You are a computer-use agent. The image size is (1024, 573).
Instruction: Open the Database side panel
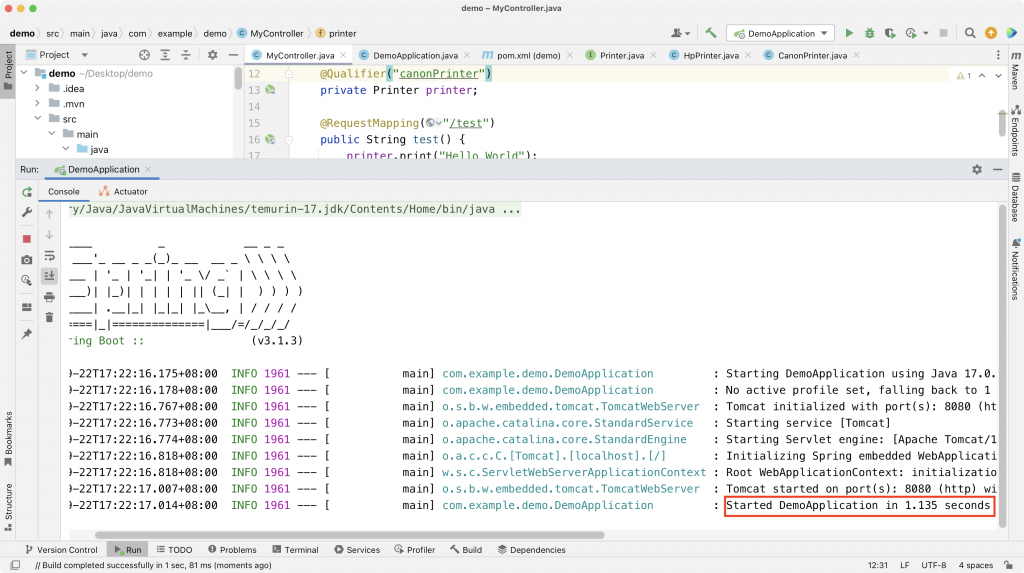tap(1015, 197)
